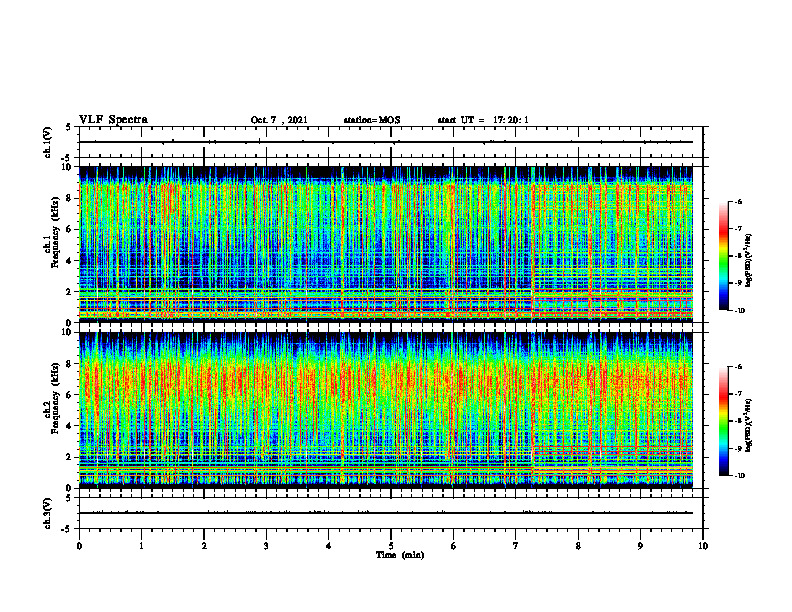Image resolution: width=792 pixels, height=612 pixels.
Task: Click the time axis tick label "1"
Action: (x=141, y=546)
